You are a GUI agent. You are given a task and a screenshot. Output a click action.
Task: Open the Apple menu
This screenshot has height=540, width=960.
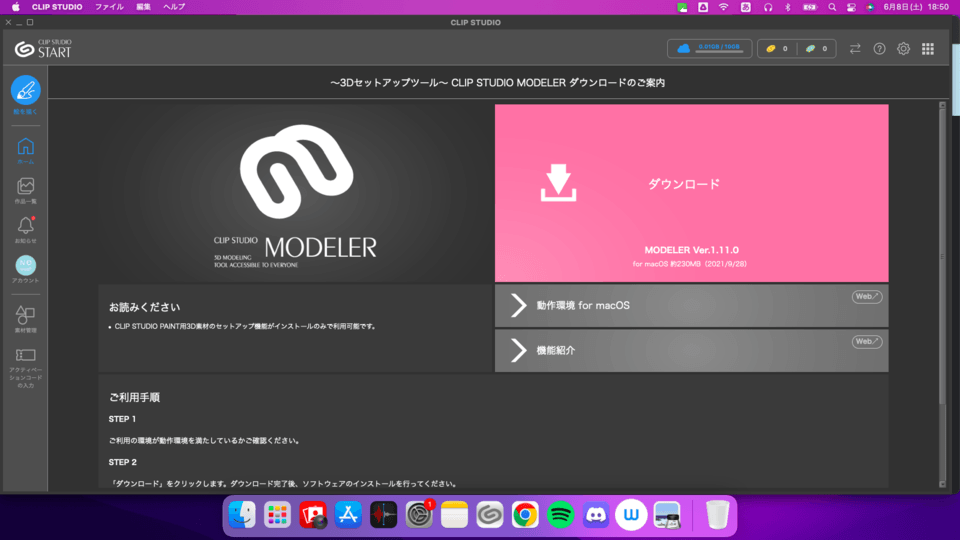click(15, 7)
